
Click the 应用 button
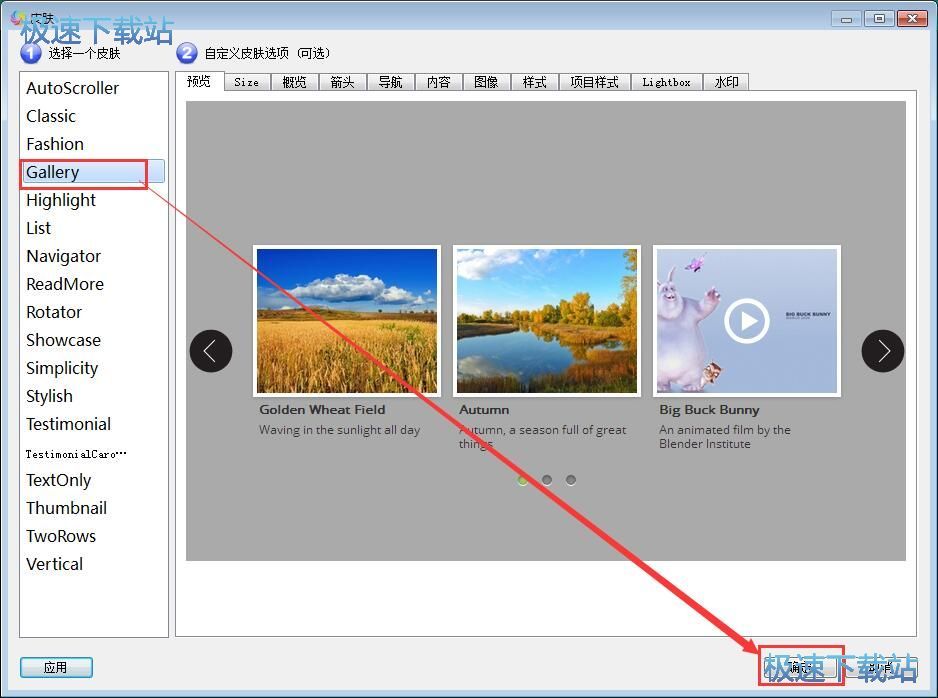click(x=56, y=667)
